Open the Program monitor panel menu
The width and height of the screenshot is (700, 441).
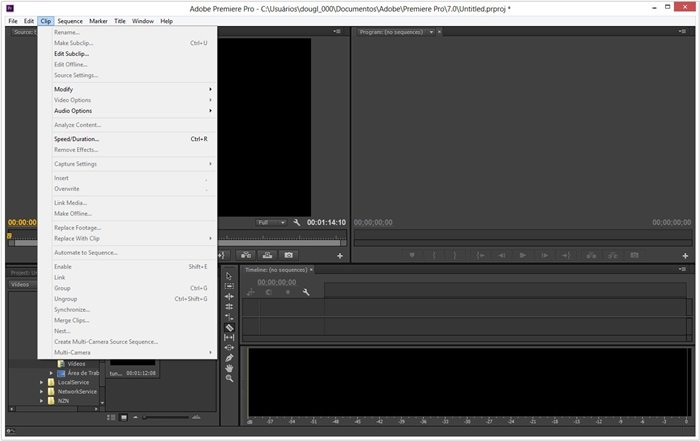(x=682, y=31)
